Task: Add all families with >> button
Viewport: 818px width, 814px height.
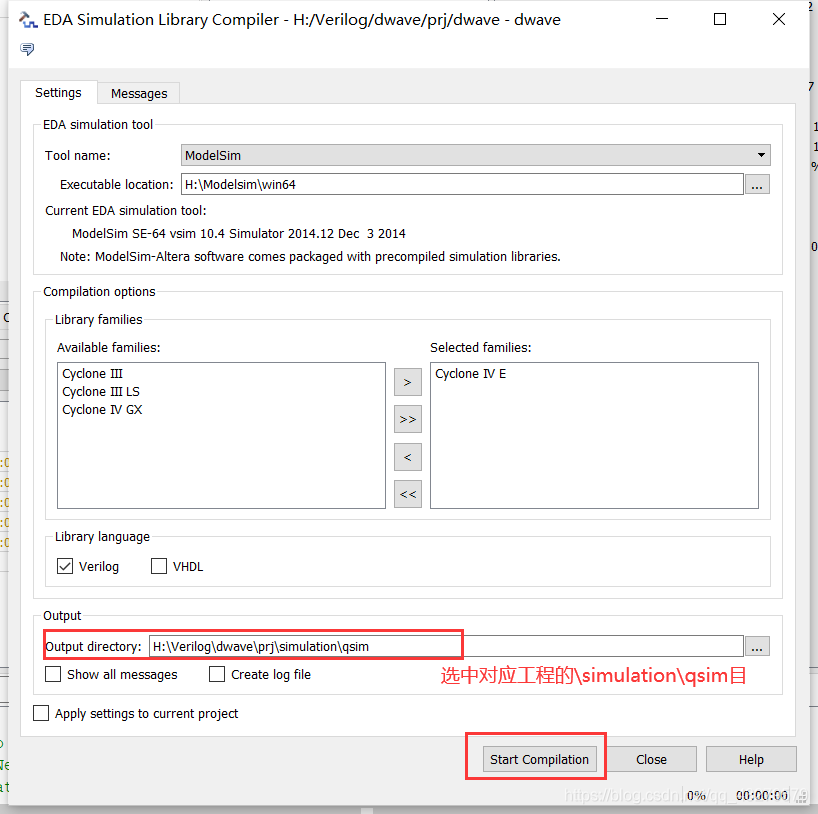Action: tap(407, 420)
